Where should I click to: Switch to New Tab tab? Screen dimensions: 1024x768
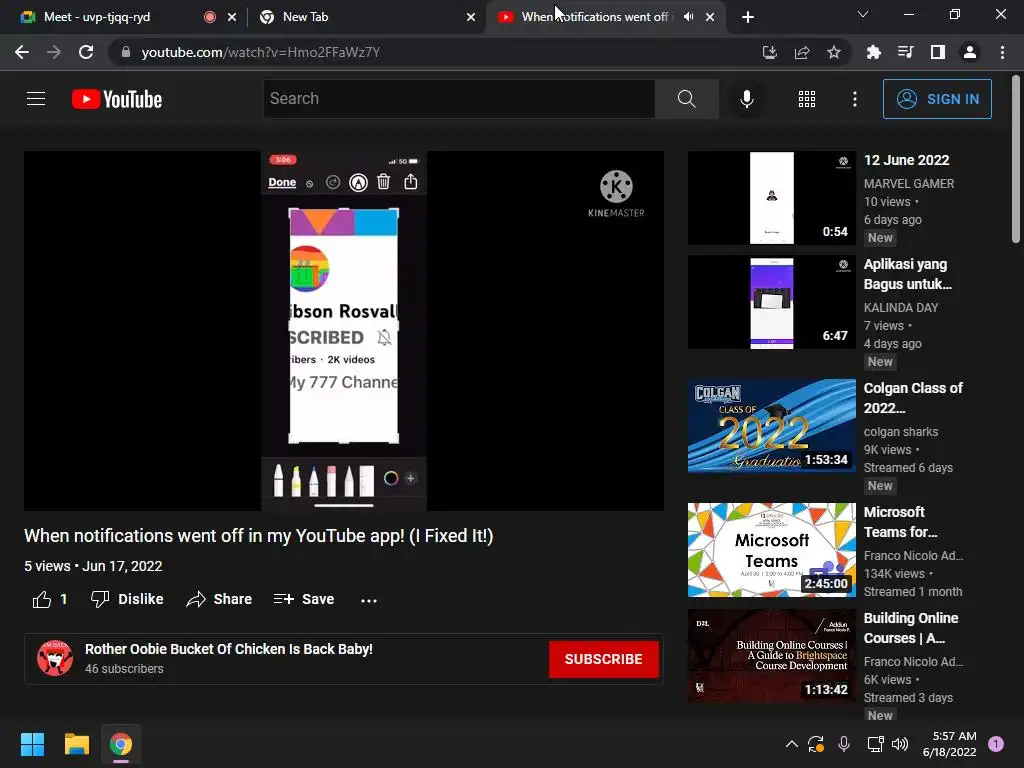[366, 17]
